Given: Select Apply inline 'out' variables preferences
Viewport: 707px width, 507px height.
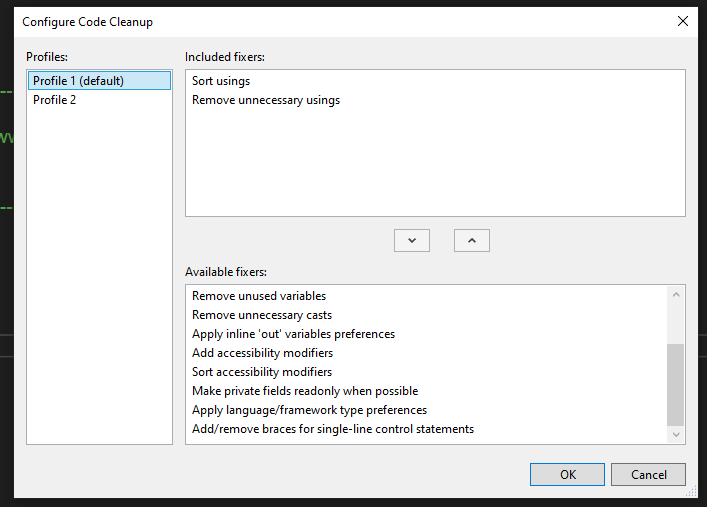Looking at the screenshot, I should (x=293, y=334).
